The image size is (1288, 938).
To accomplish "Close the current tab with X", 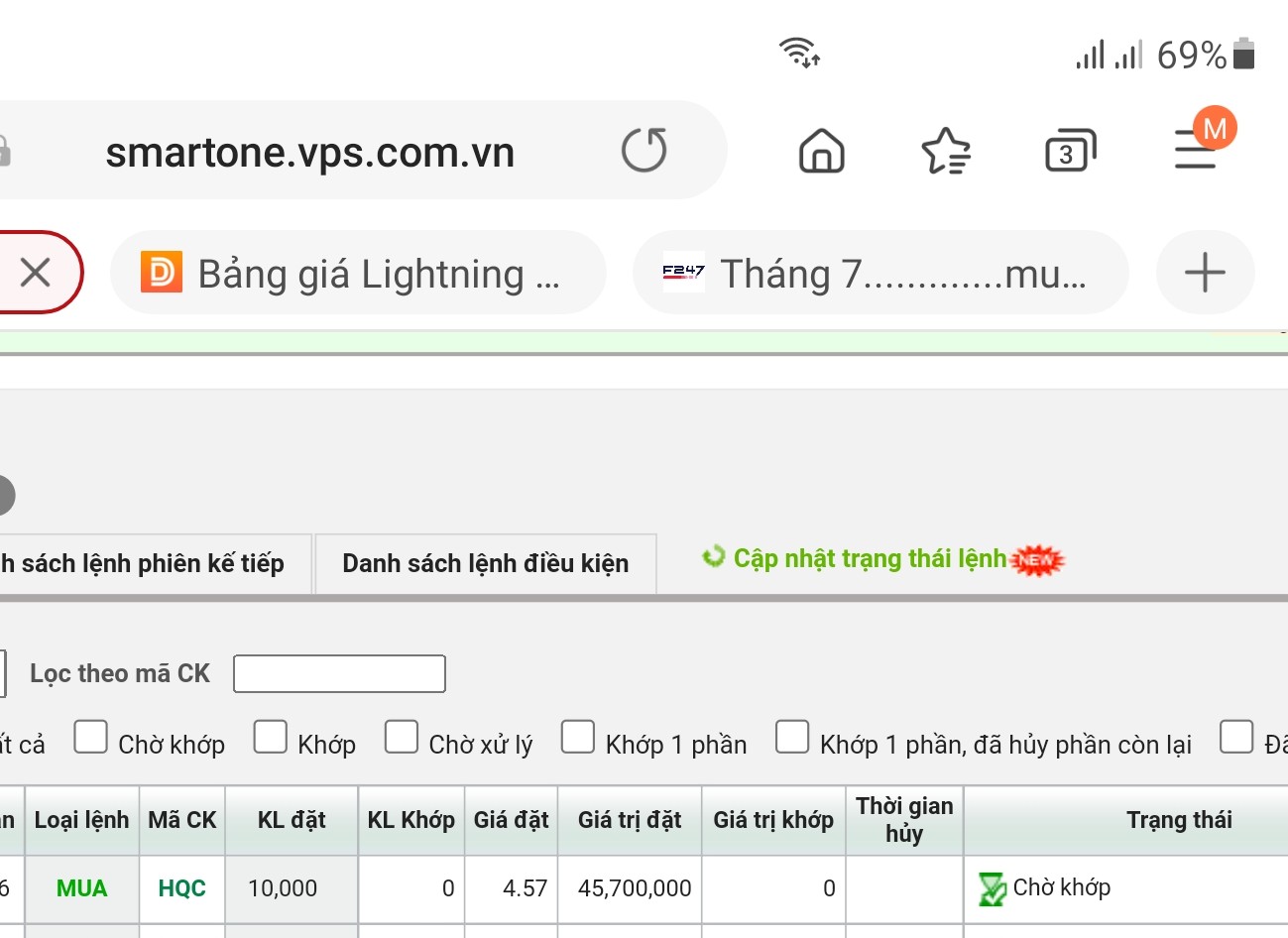I will click(35, 272).
